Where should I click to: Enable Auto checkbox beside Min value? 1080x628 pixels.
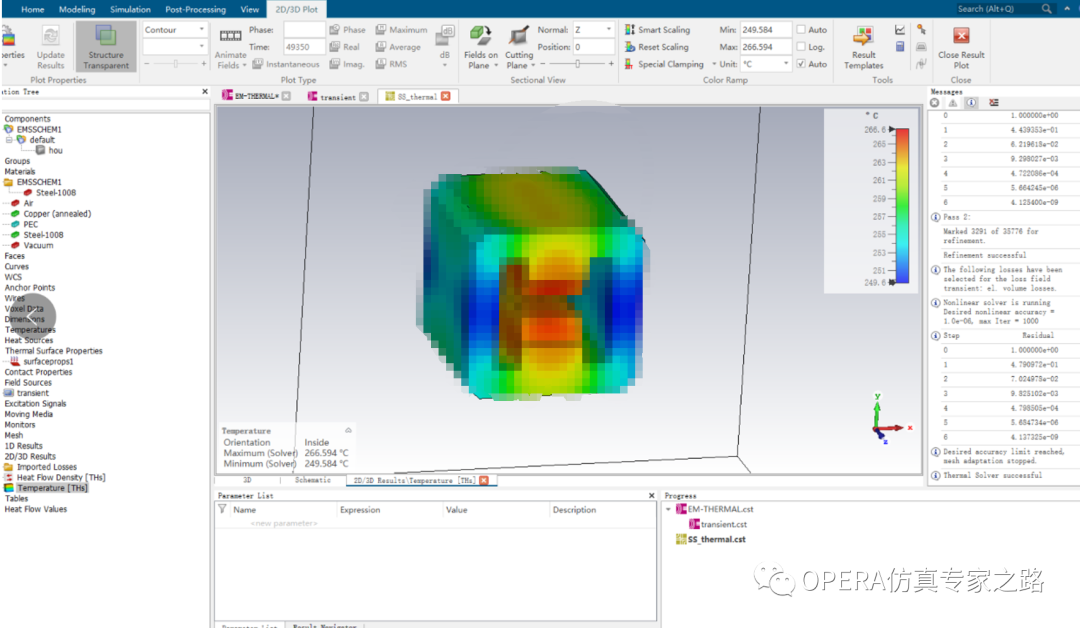[x=801, y=30]
